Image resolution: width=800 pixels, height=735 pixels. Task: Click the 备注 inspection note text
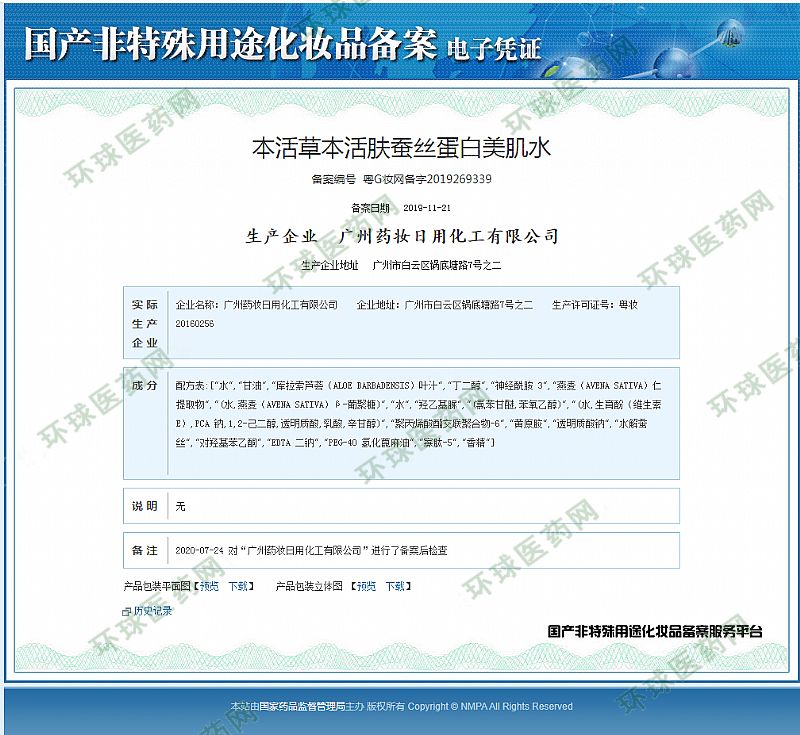point(311,550)
